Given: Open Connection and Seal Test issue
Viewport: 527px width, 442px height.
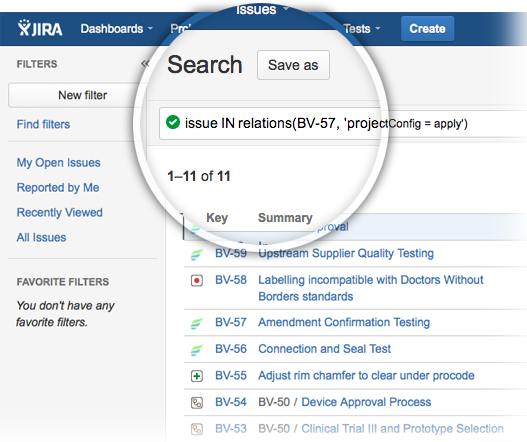Looking at the screenshot, I should 324,349.
